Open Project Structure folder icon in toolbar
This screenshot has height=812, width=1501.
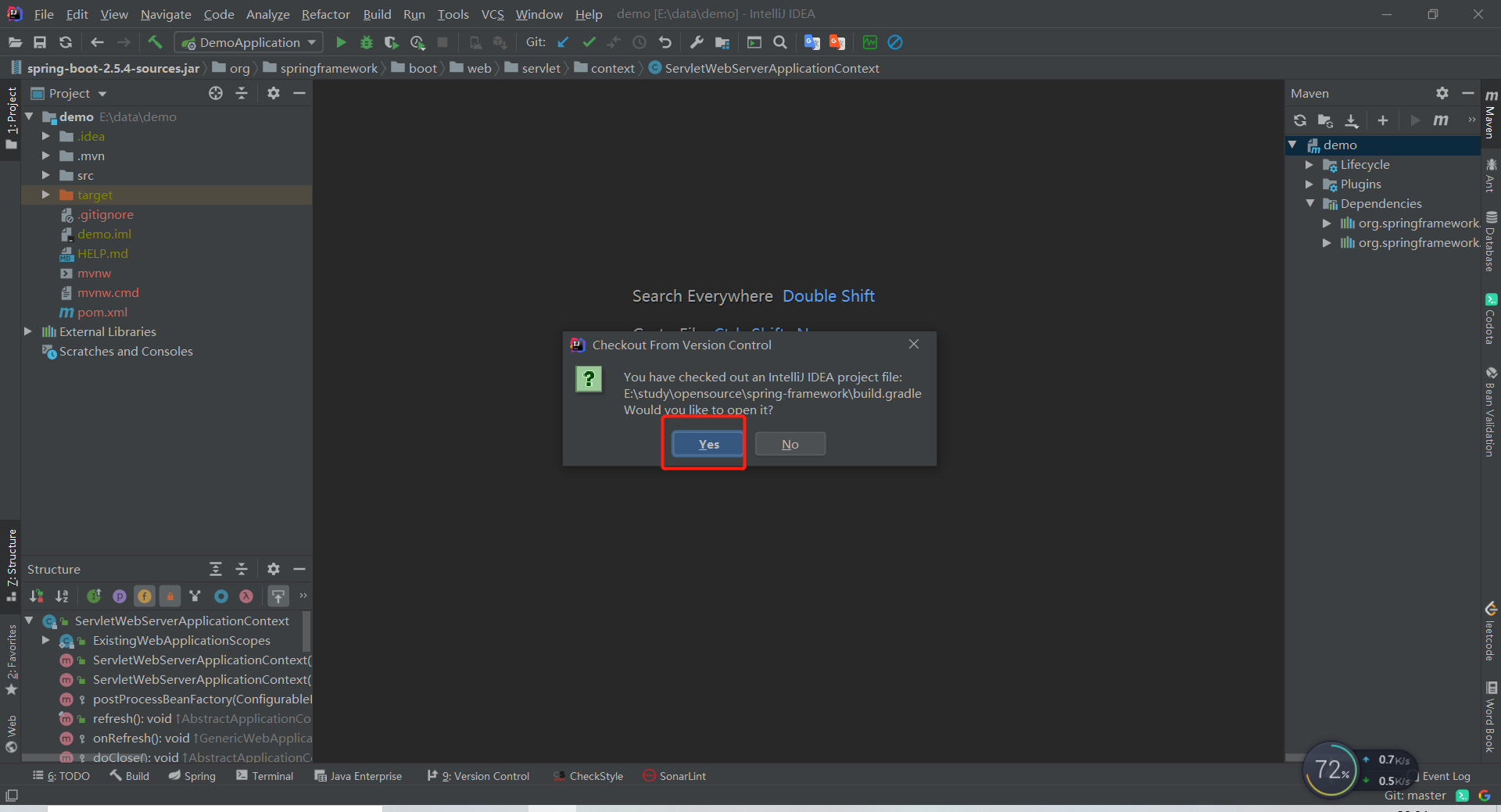point(722,42)
